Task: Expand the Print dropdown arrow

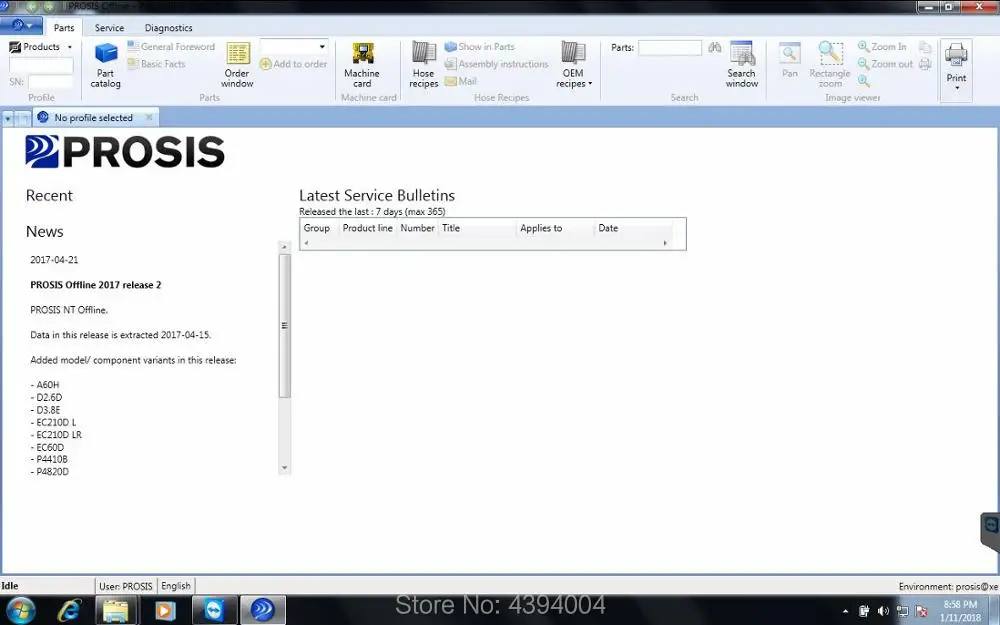Action: coord(957,87)
